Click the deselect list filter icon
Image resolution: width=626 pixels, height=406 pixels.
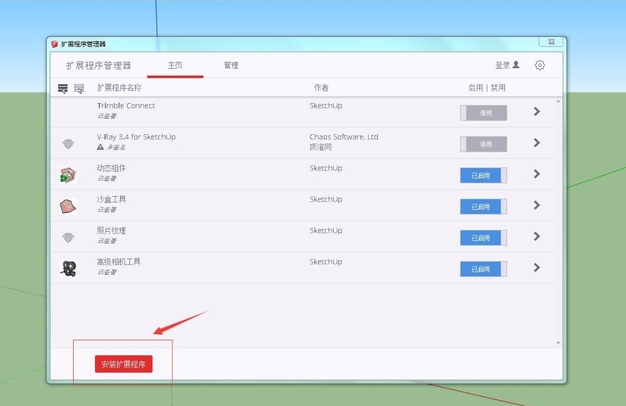(x=79, y=89)
